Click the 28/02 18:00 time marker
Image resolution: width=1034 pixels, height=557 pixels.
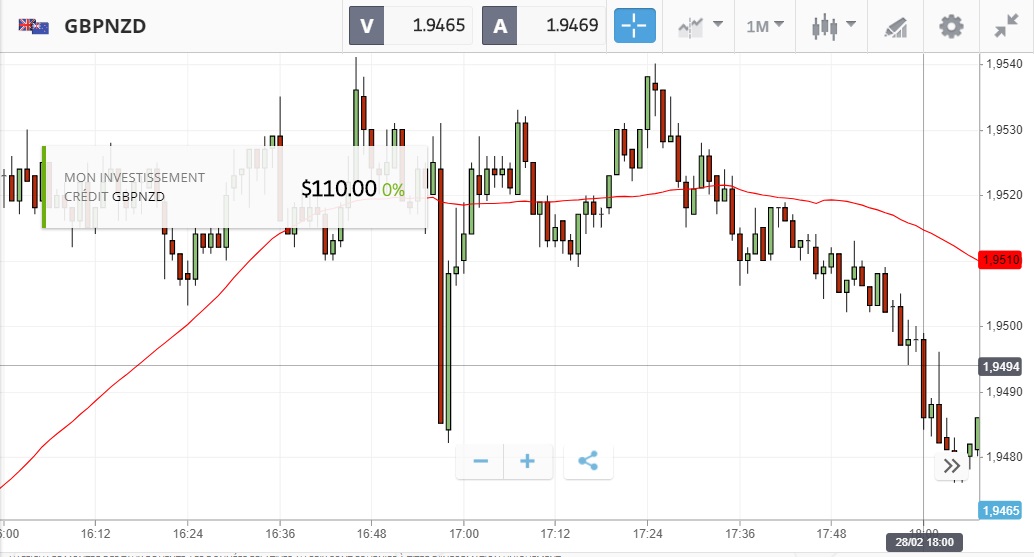(x=923, y=543)
